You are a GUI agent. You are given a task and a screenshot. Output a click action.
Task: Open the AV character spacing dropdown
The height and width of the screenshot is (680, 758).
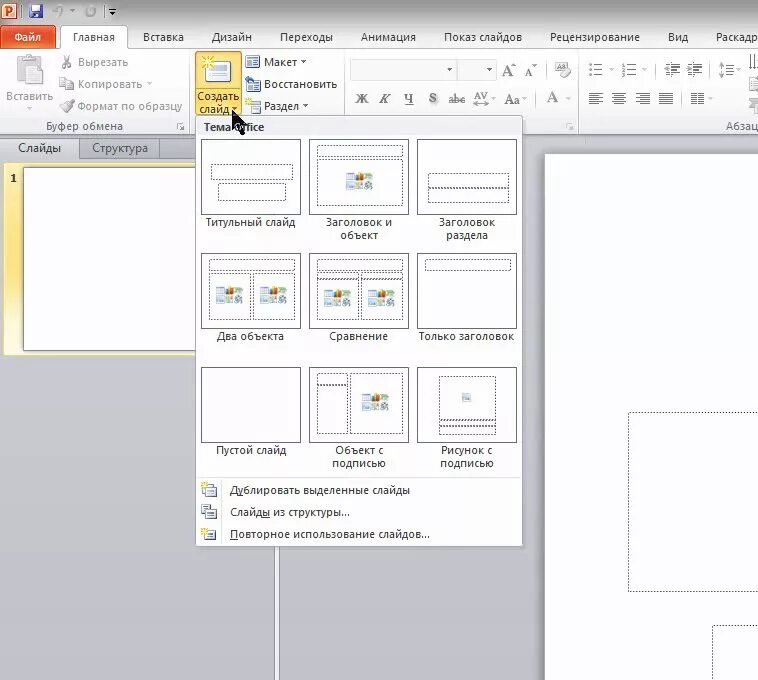[484, 99]
